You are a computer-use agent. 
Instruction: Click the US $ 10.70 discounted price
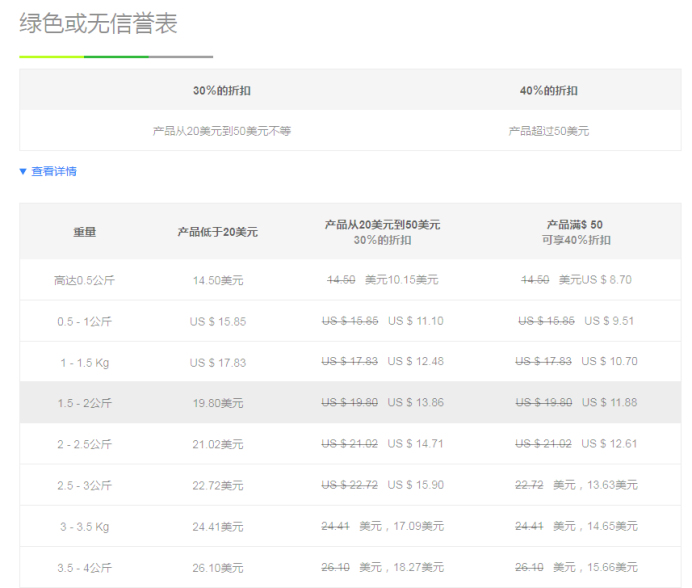[x=609, y=361]
